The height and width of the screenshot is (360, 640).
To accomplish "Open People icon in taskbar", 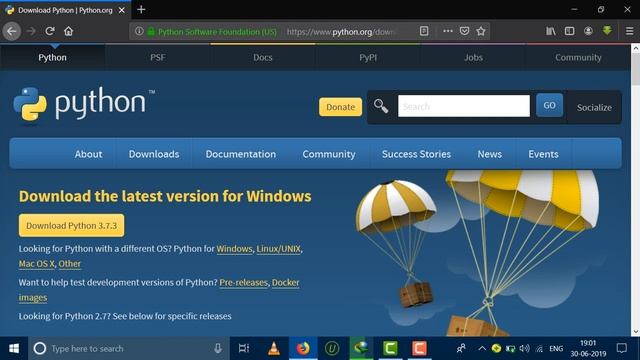I will tap(461, 348).
